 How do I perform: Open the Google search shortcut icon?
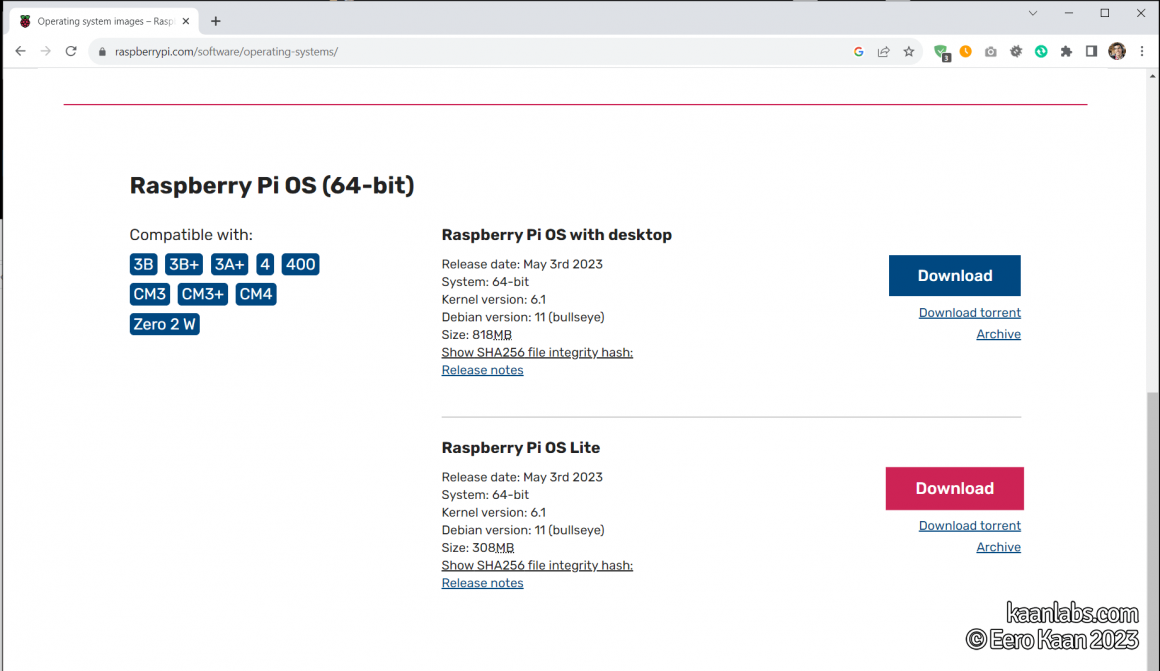pos(858,51)
